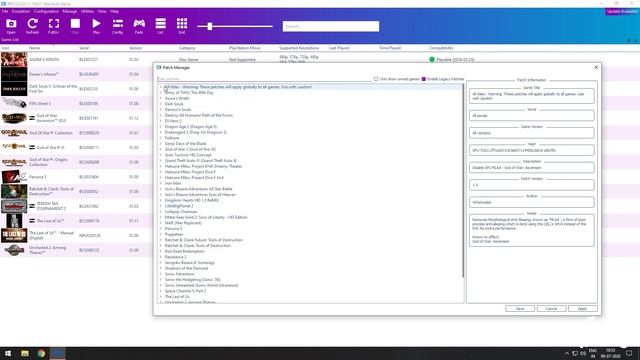The width and height of the screenshot is (640, 360).
Task: Click the RPCS3 taskbar icon
Action: (x=58, y=353)
